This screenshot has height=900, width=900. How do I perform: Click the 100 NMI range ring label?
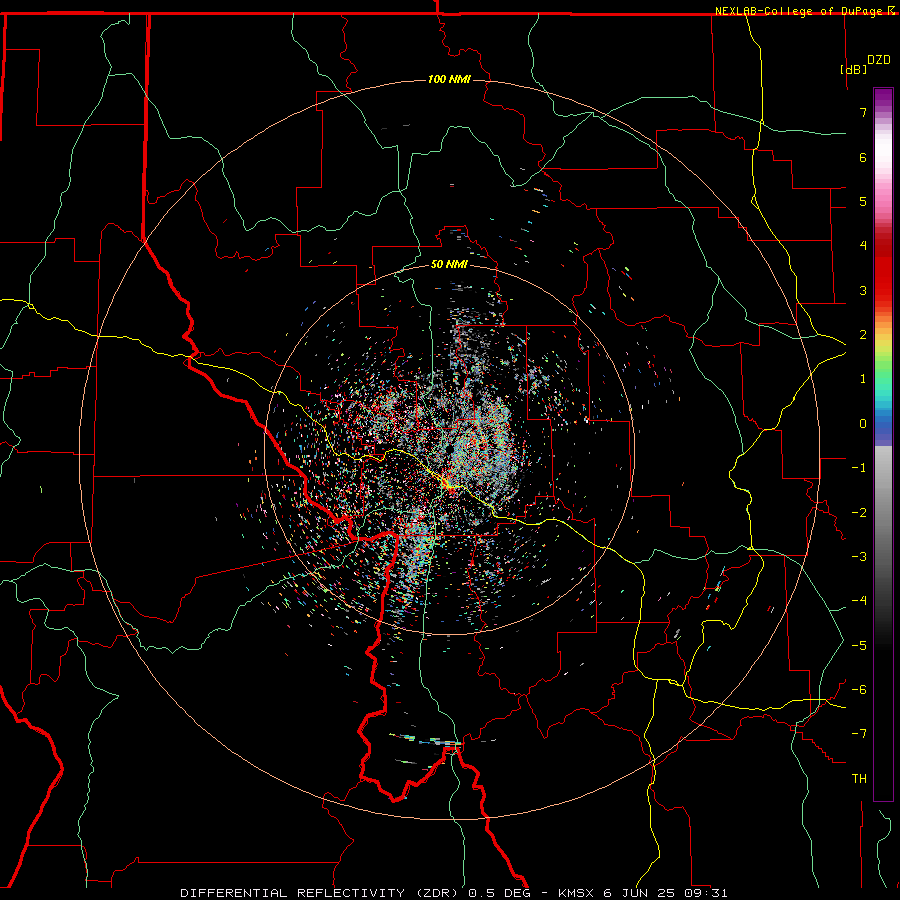pos(449,79)
